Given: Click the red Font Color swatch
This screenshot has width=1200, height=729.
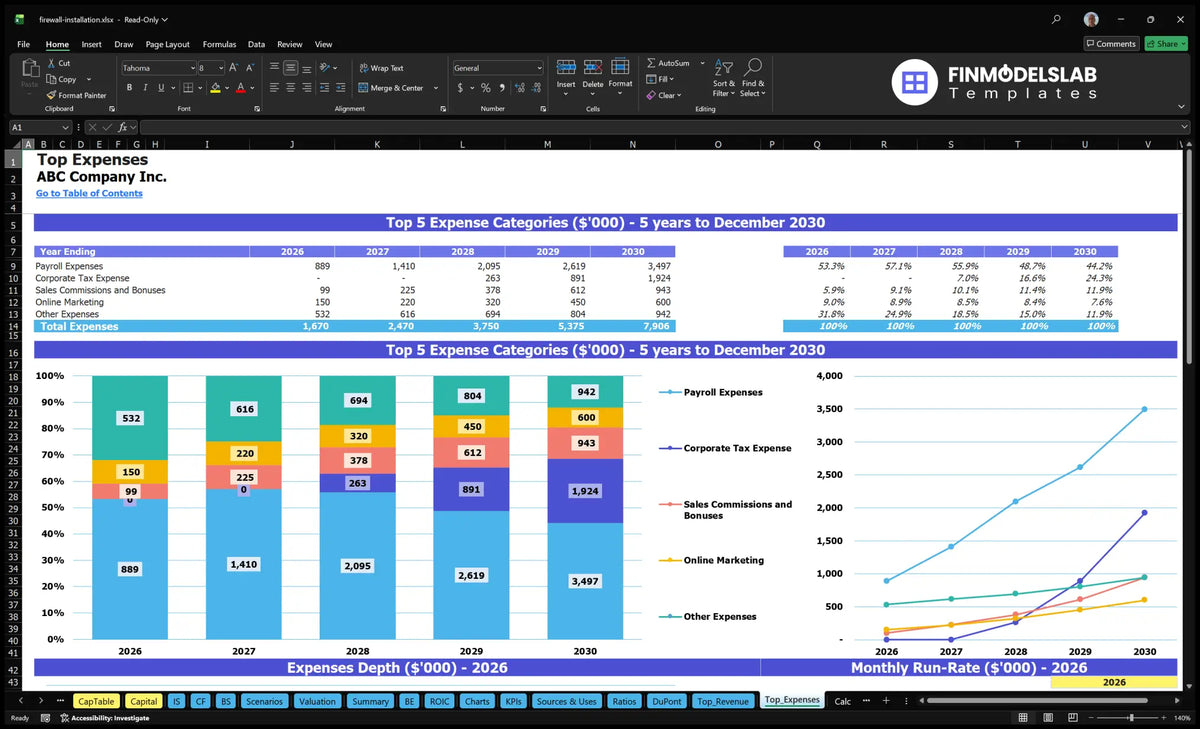Looking at the screenshot, I should coord(240,88).
